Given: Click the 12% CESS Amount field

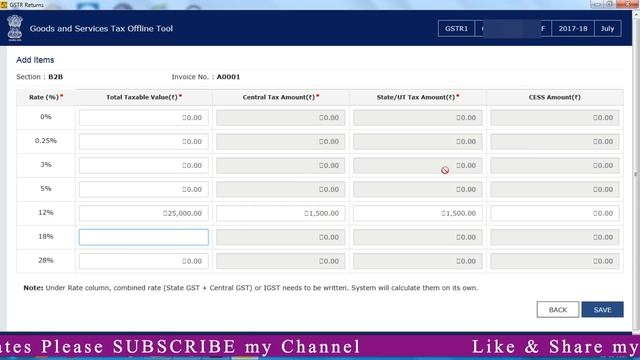Looking at the screenshot, I should click(555, 213).
